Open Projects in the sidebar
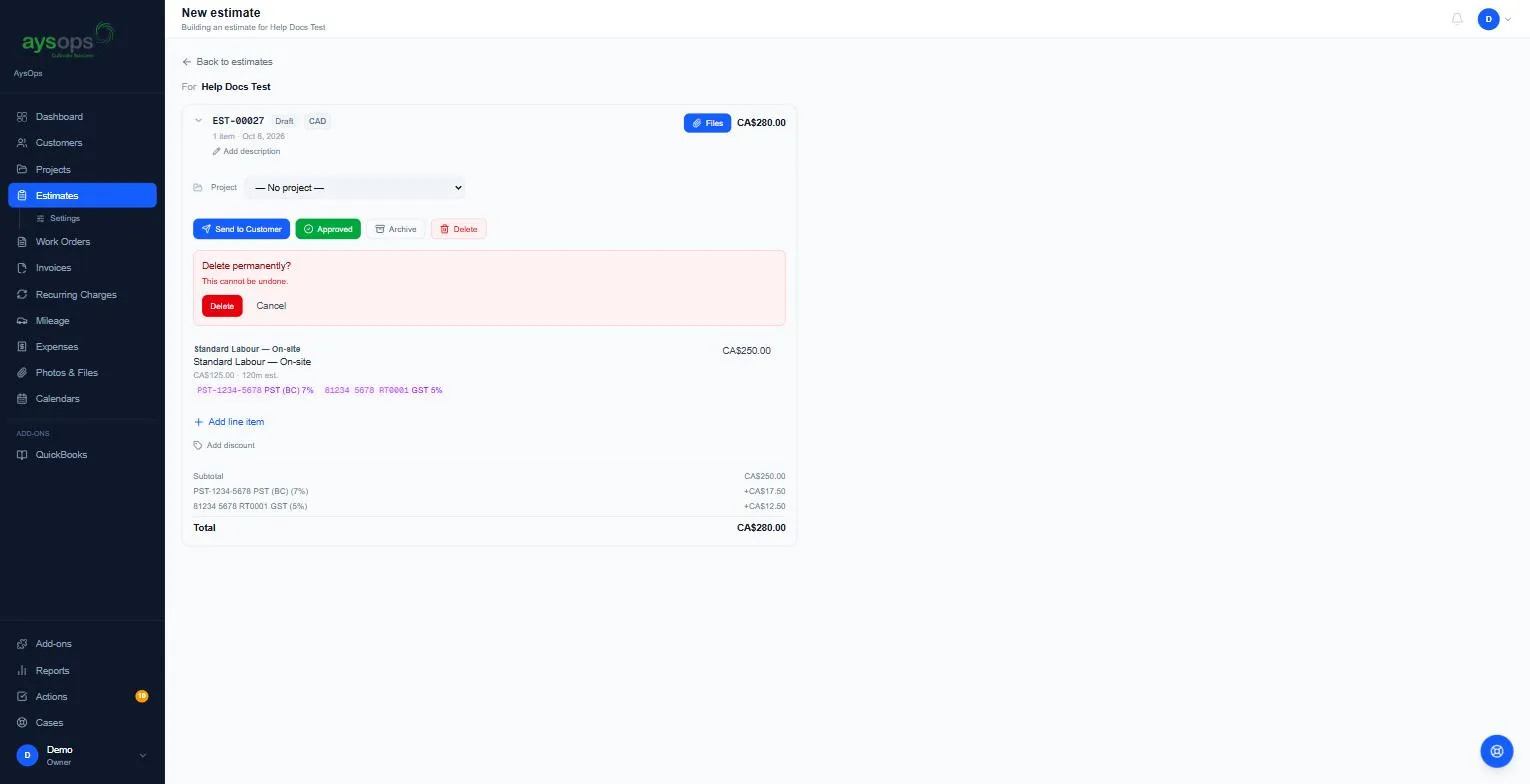The width and height of the screenshot is (1530, 784). pos(82,170)
